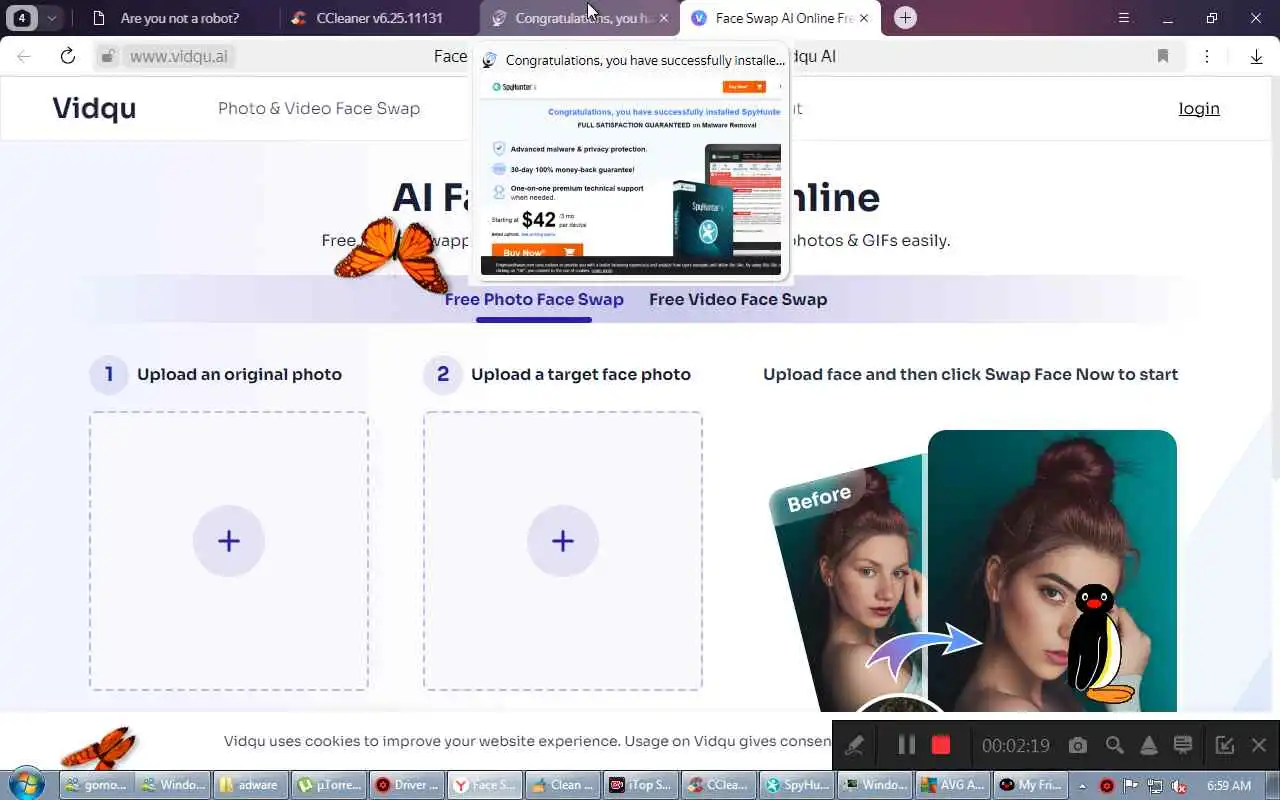Click the Before/after sample image
This screenshot has height=800, width=1280.
tap(972, 570)
